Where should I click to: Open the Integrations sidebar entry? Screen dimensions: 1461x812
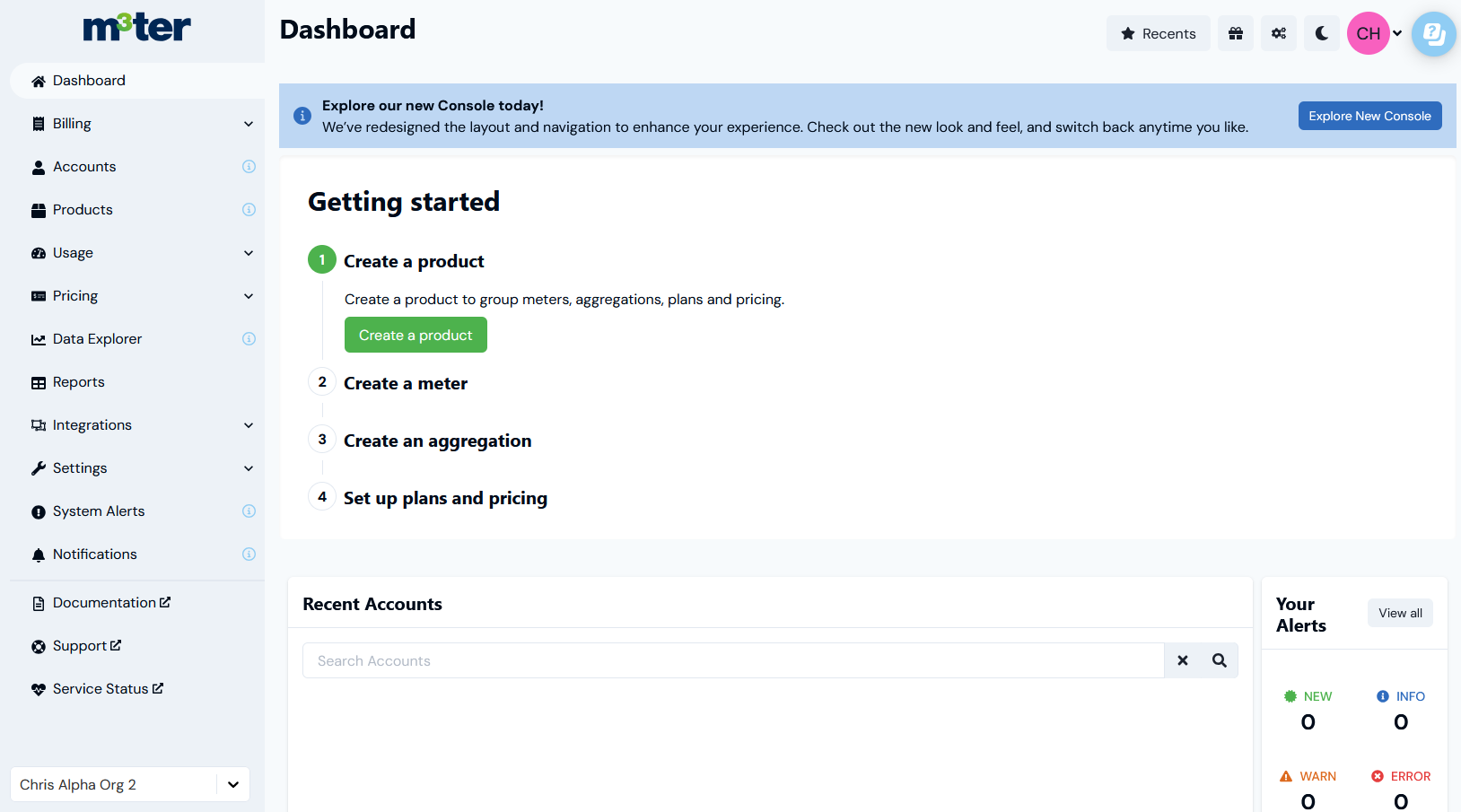coord(92,424)
